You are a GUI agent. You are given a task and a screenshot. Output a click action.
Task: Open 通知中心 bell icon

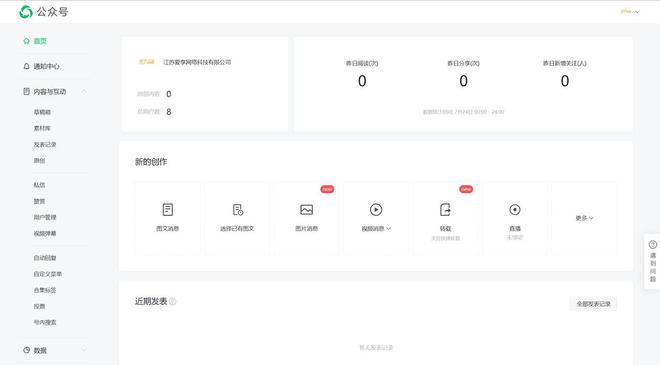[x=27, y=66]
